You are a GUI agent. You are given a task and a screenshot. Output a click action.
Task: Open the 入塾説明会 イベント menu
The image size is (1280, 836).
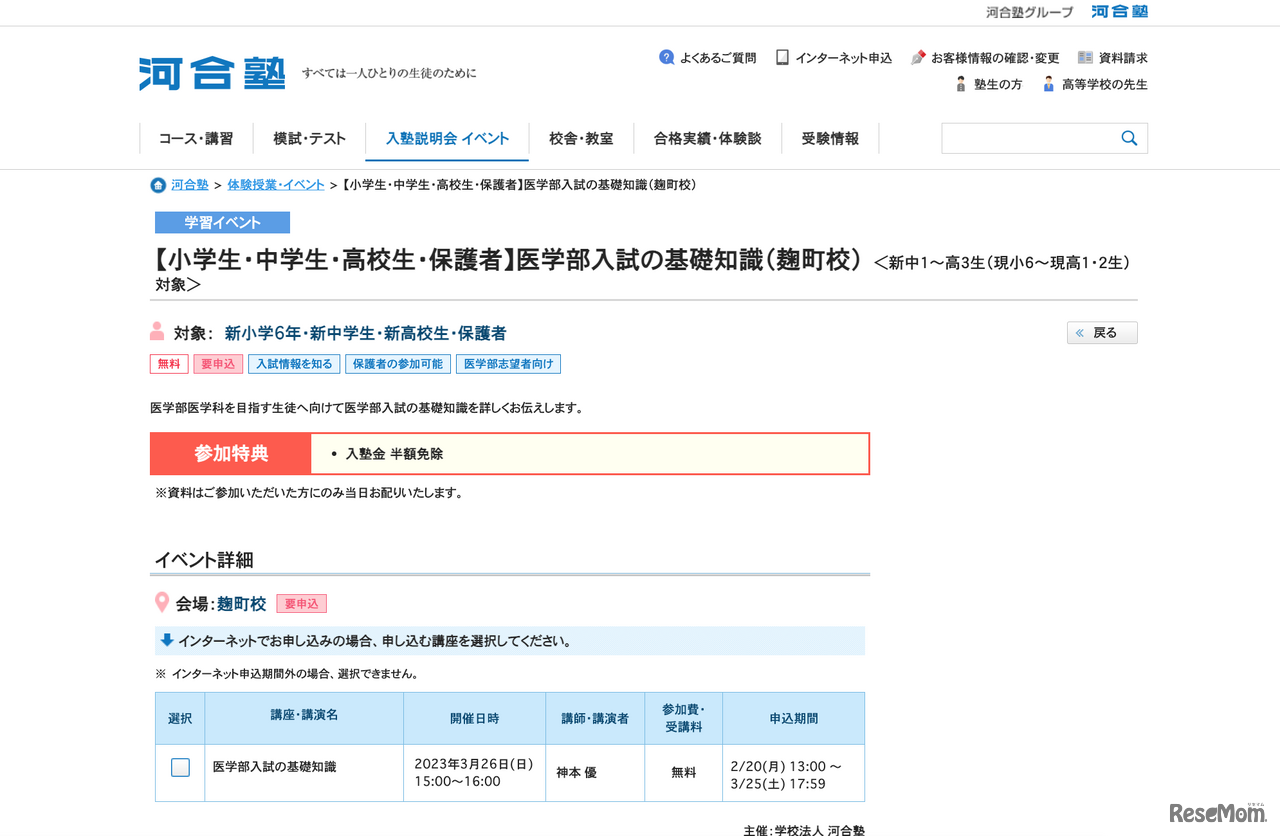pos(448,139)
